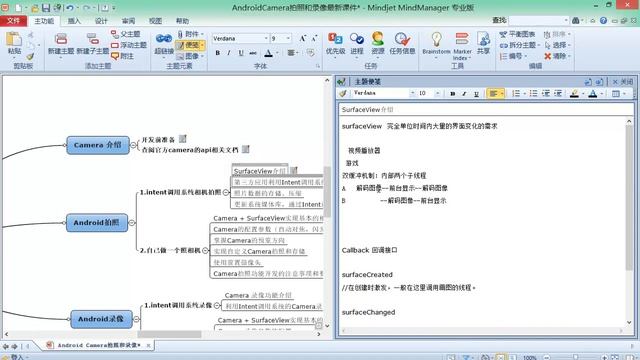Add a Callout (附注) to the topic
Image resolution: width=640 pixels, height=360 pixels.
point(122,56)
